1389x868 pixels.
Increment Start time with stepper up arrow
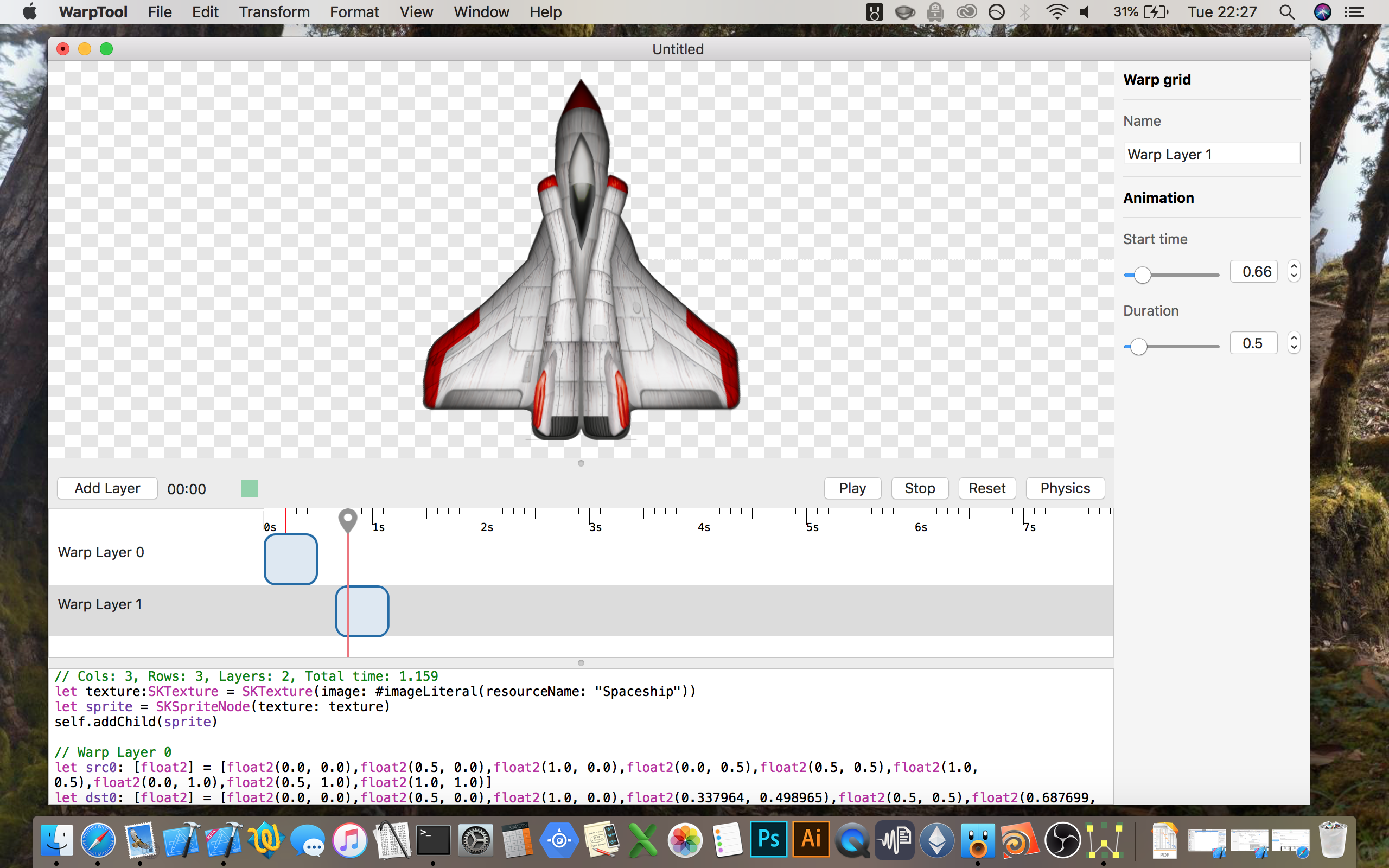(1294, 266)
